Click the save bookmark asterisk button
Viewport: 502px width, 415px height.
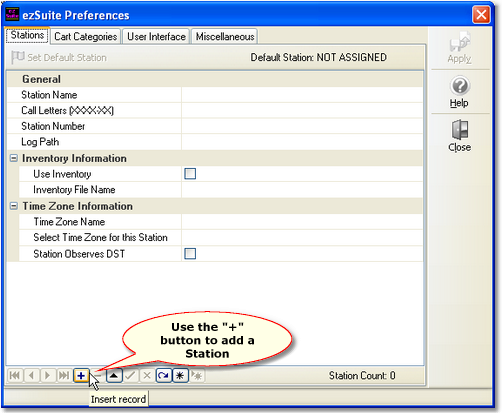(x=180, y=376)
